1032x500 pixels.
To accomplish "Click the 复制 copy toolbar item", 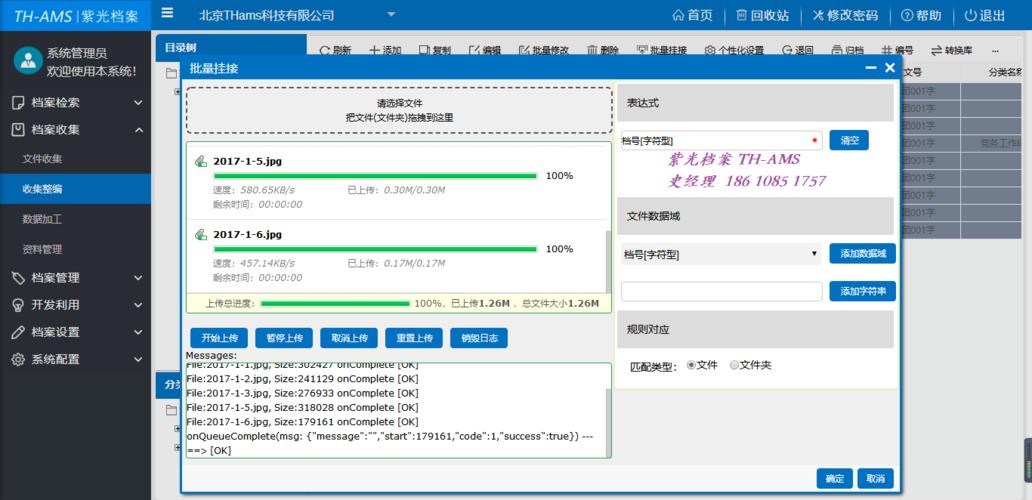I will pyautogui.click(x=435, y=51).
